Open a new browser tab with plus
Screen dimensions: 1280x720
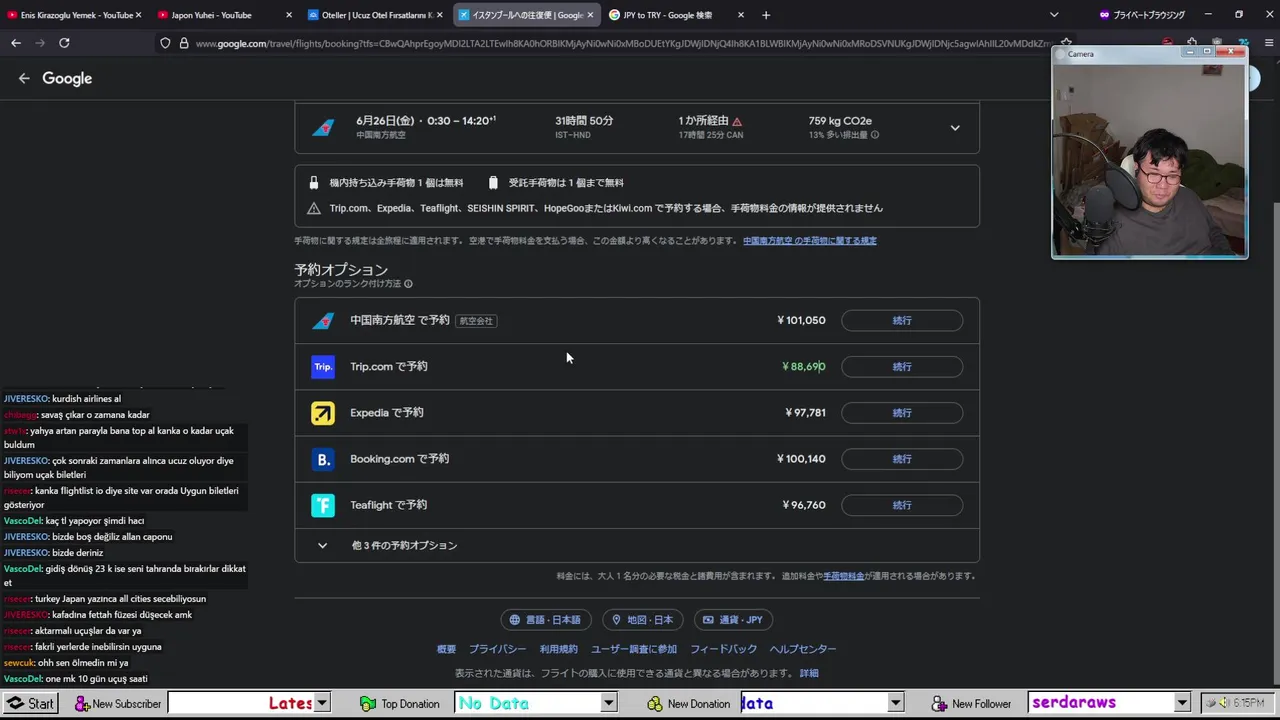[766, 15]
